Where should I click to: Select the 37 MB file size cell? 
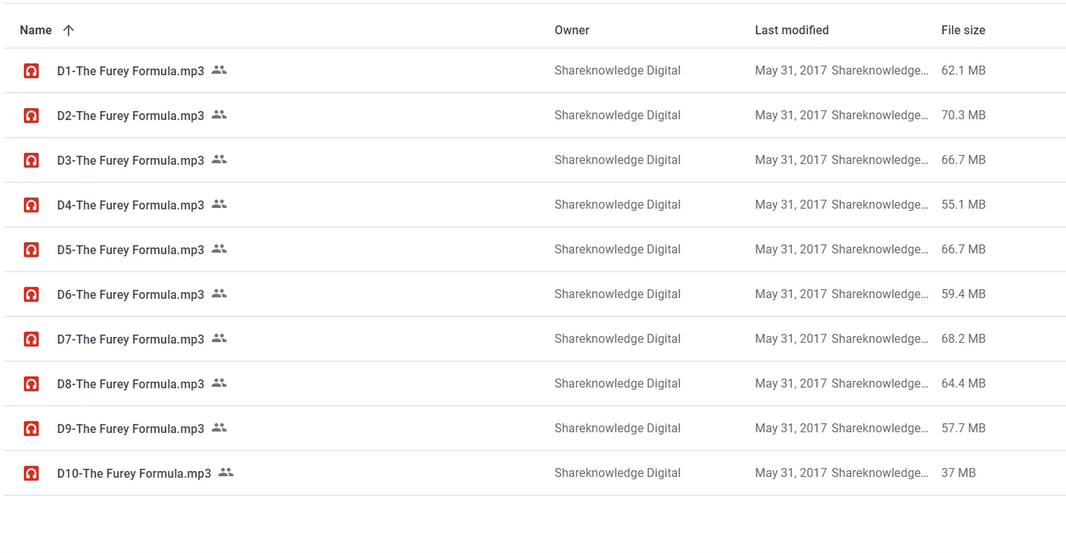click(x=958, y=473)
